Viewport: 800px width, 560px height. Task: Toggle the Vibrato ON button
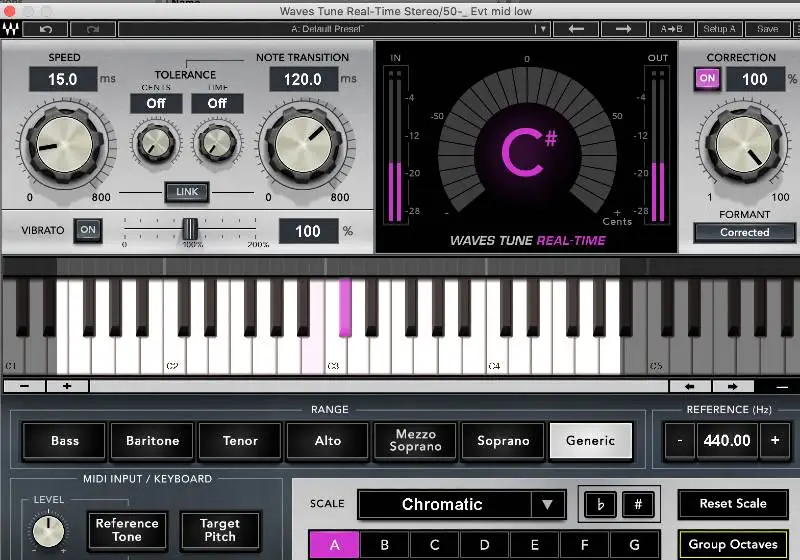[x=88, y=230]
